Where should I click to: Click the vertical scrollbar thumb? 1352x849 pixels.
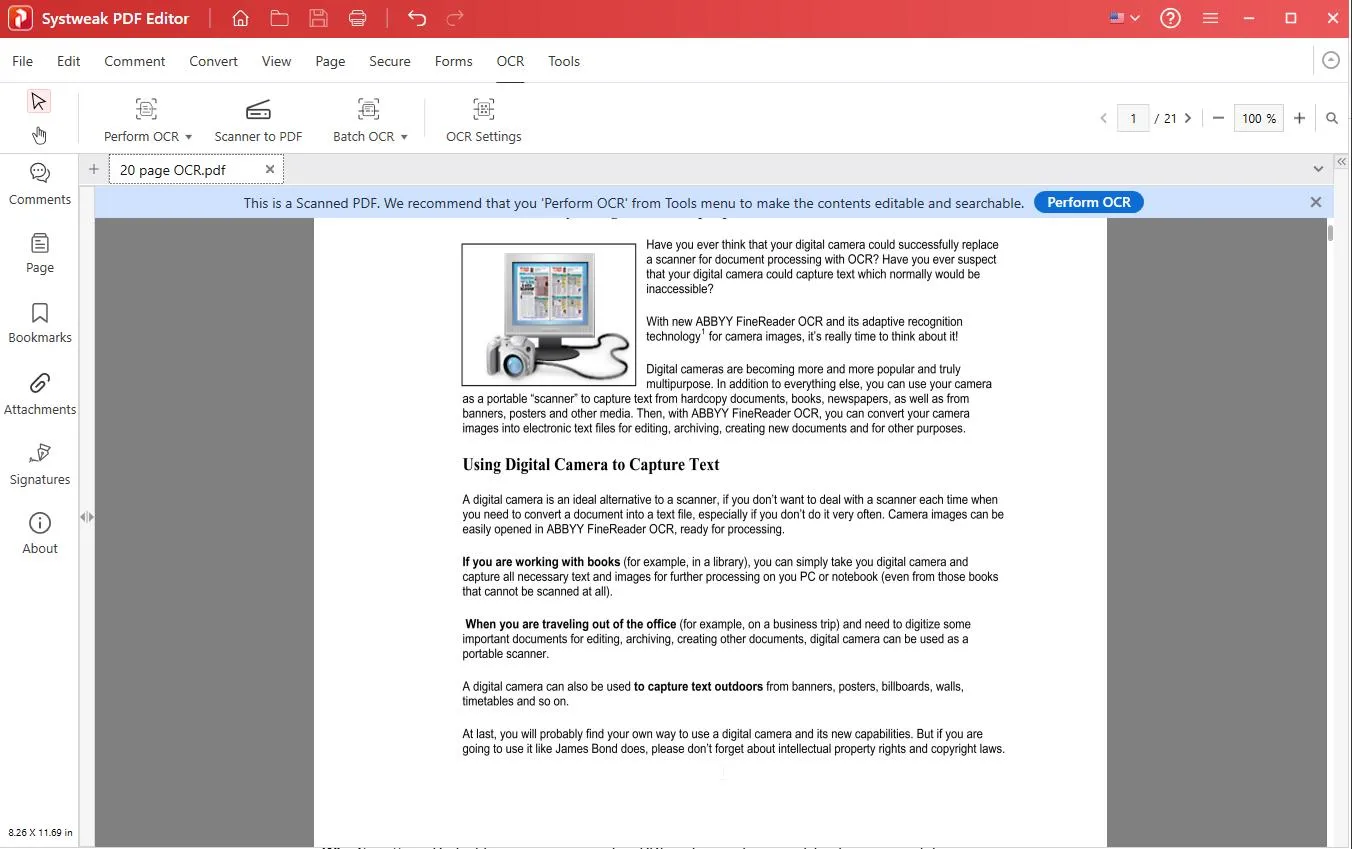tap(1331, 233)
